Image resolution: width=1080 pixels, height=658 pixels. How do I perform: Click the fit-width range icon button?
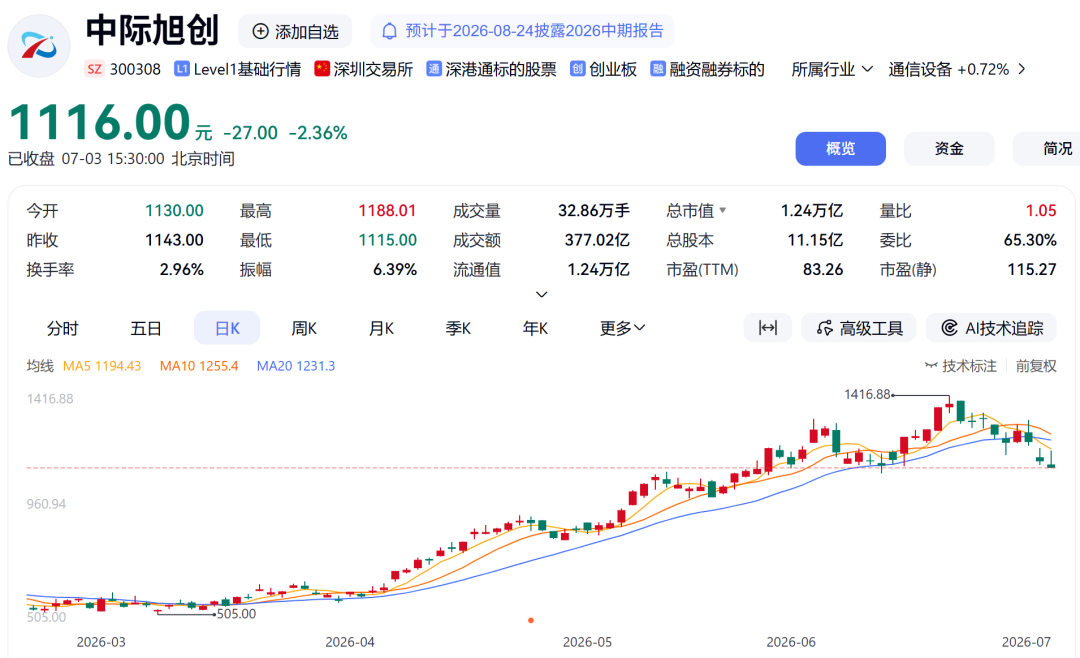pyautogui.click(x=768, y=328)
